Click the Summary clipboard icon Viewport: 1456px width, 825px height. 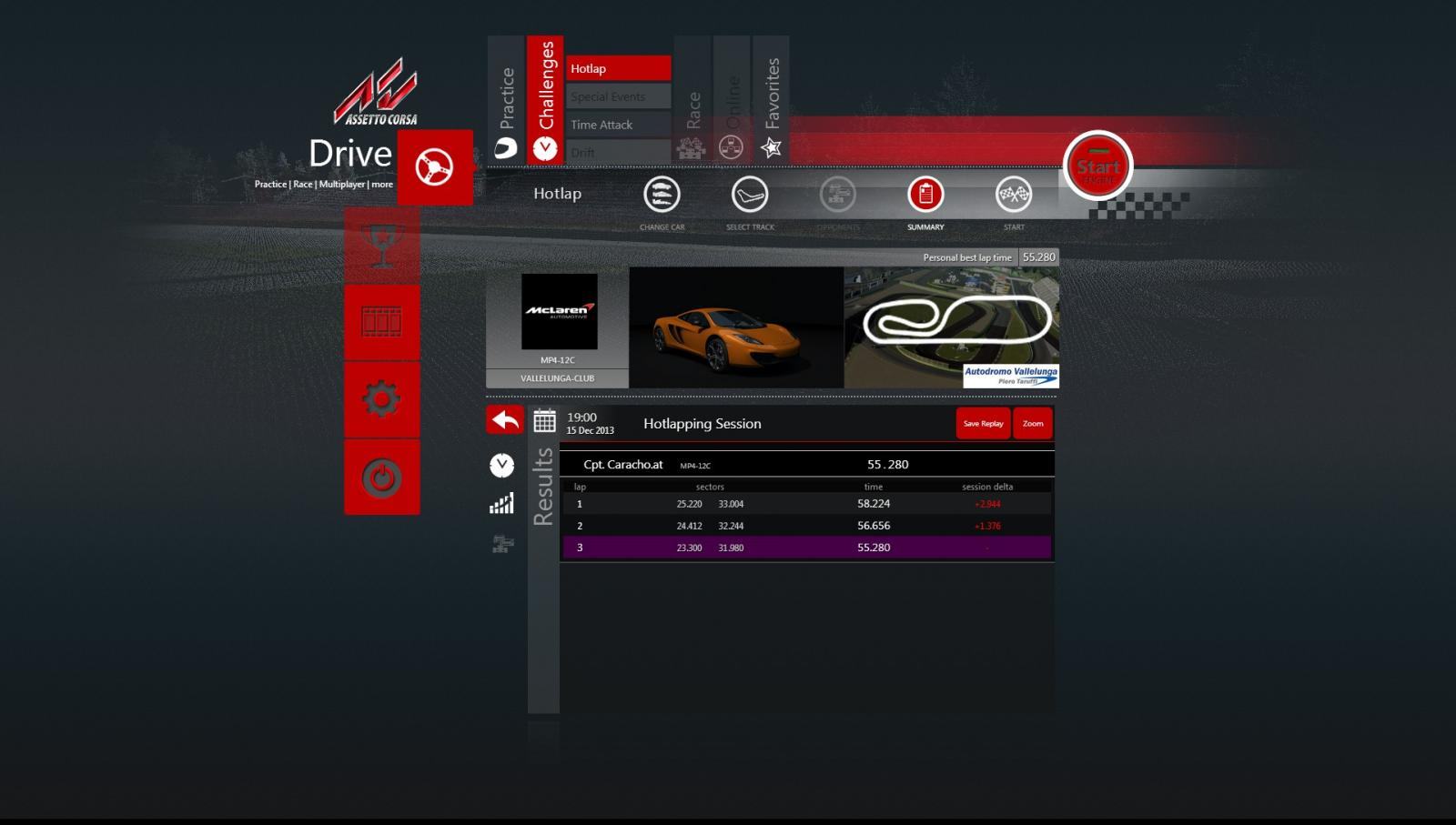(925, 194)
